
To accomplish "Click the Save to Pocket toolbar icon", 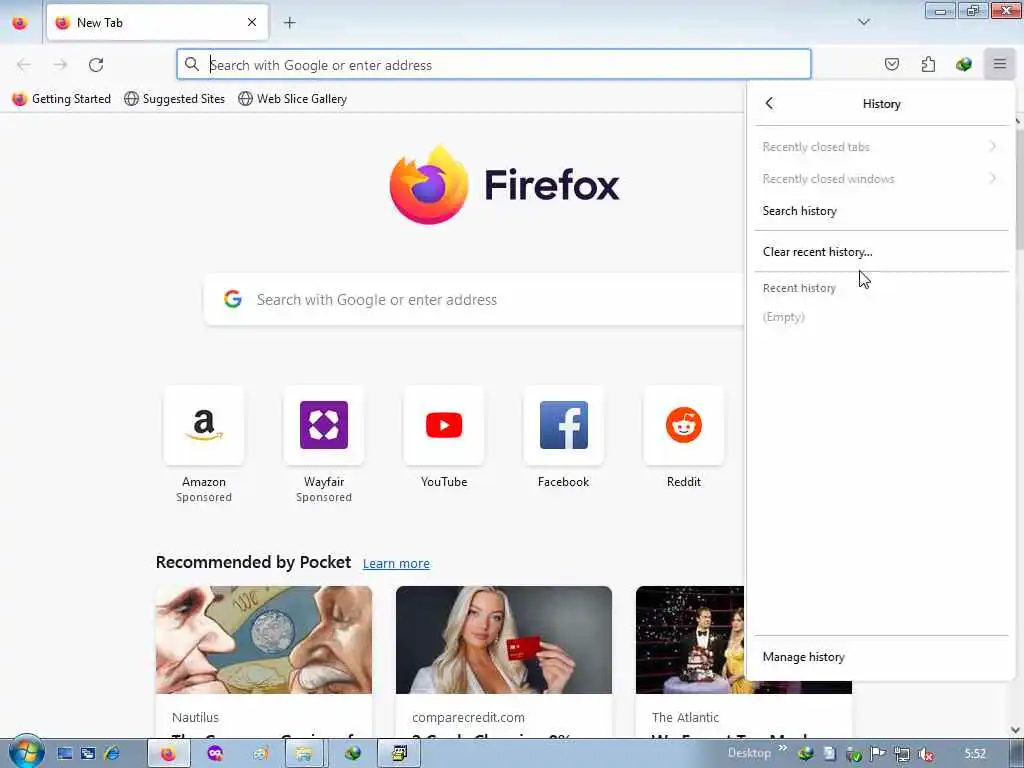I will pyautogui.click(x=891, y=64).
